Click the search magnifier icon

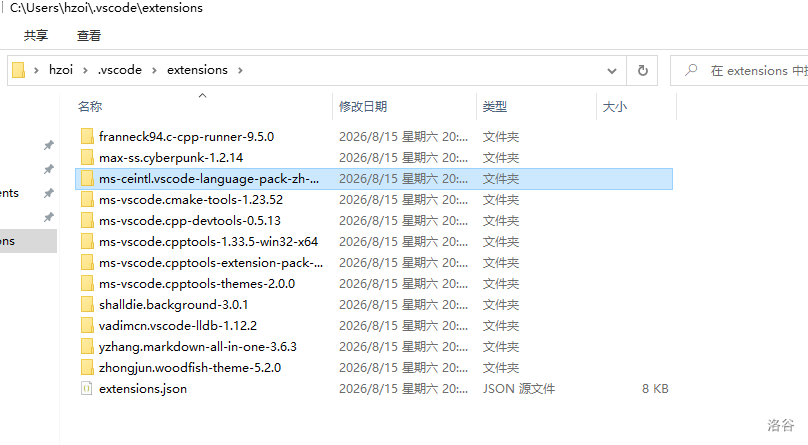[x=691, y=70]
